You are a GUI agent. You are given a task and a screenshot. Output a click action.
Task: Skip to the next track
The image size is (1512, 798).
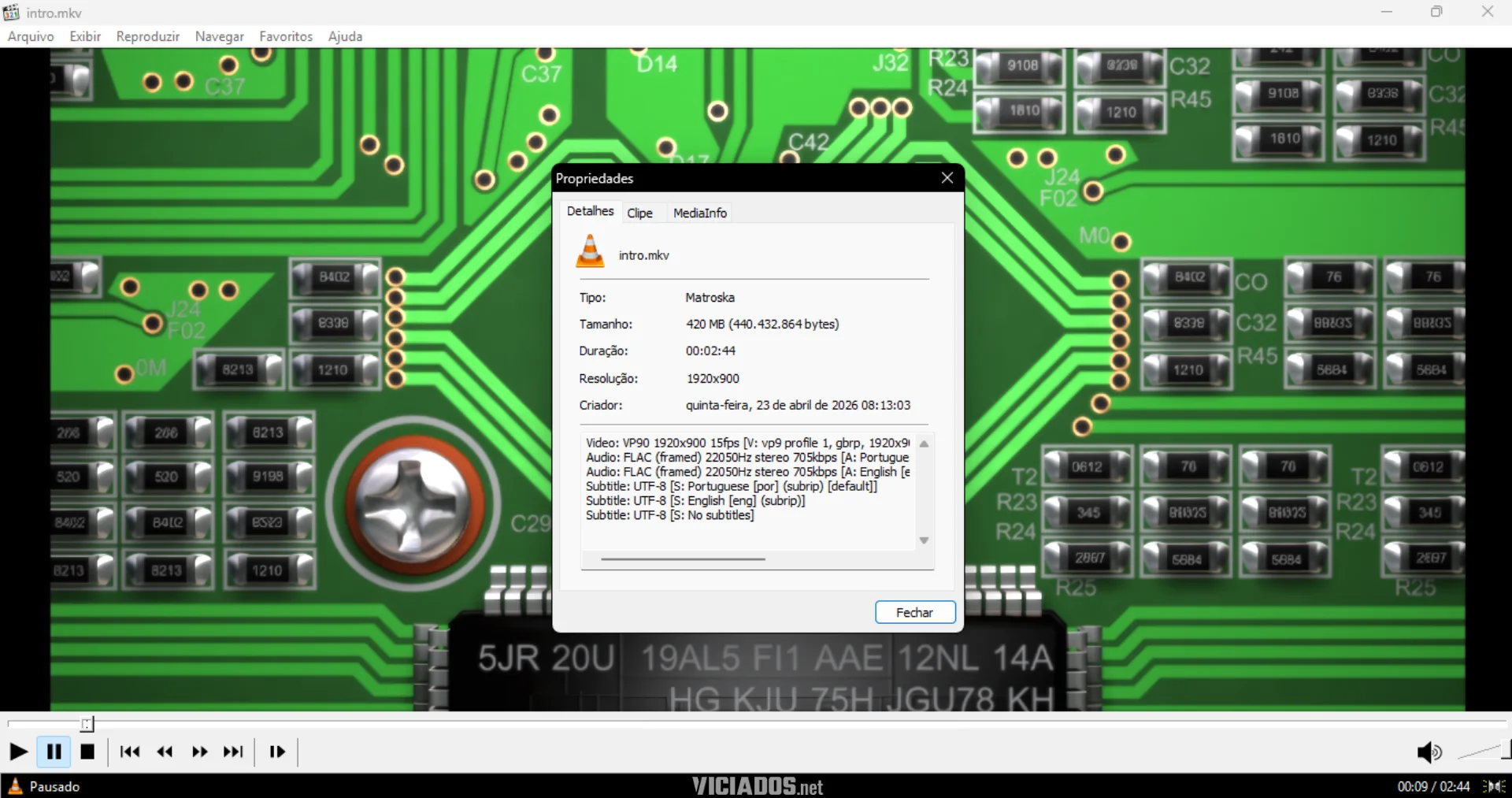pos(233,752)
